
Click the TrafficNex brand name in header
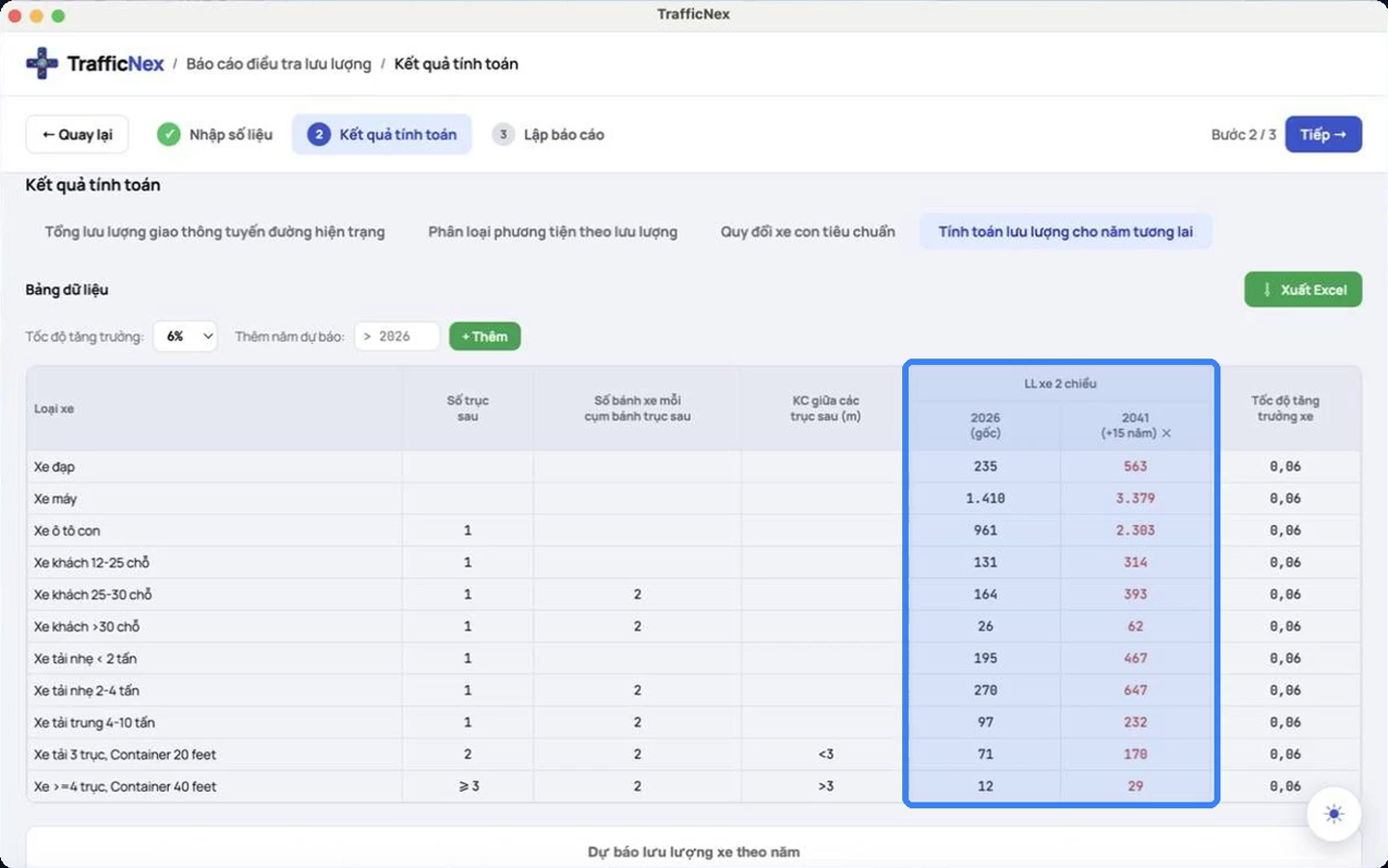point(116,64)
